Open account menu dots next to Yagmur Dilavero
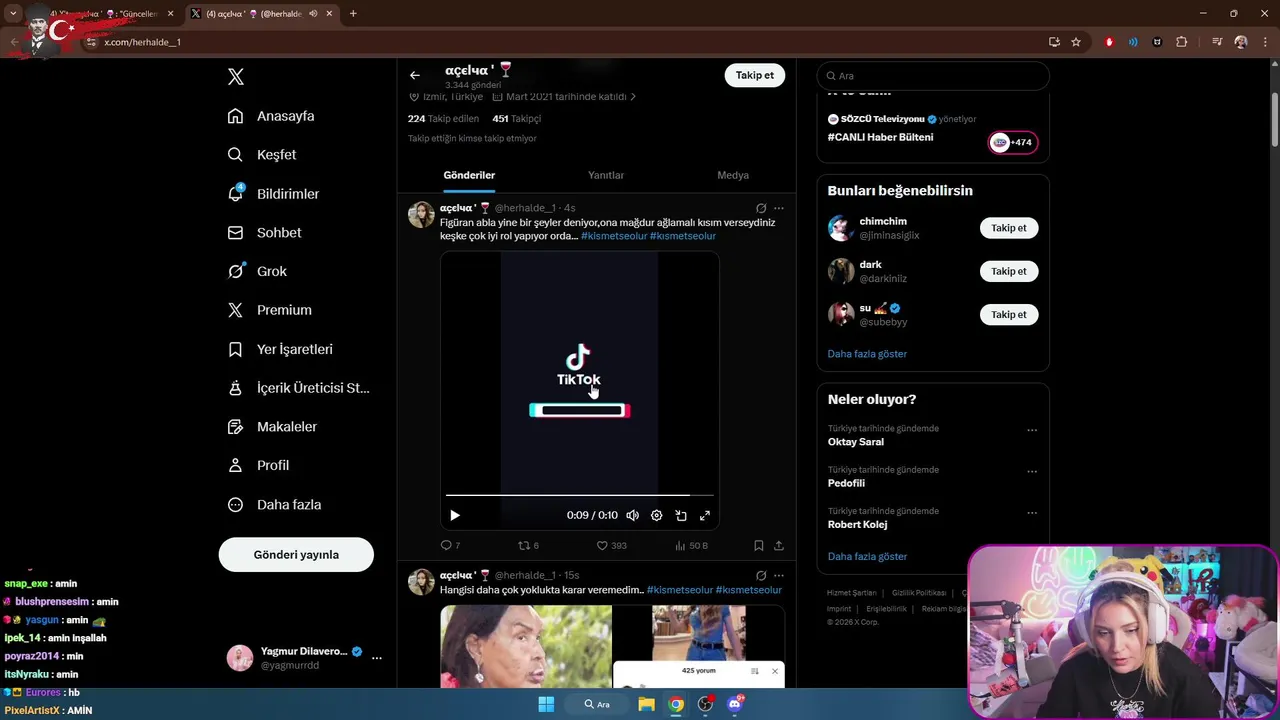The height and width of the screenshot is (720, 1280). click(377, 658)
